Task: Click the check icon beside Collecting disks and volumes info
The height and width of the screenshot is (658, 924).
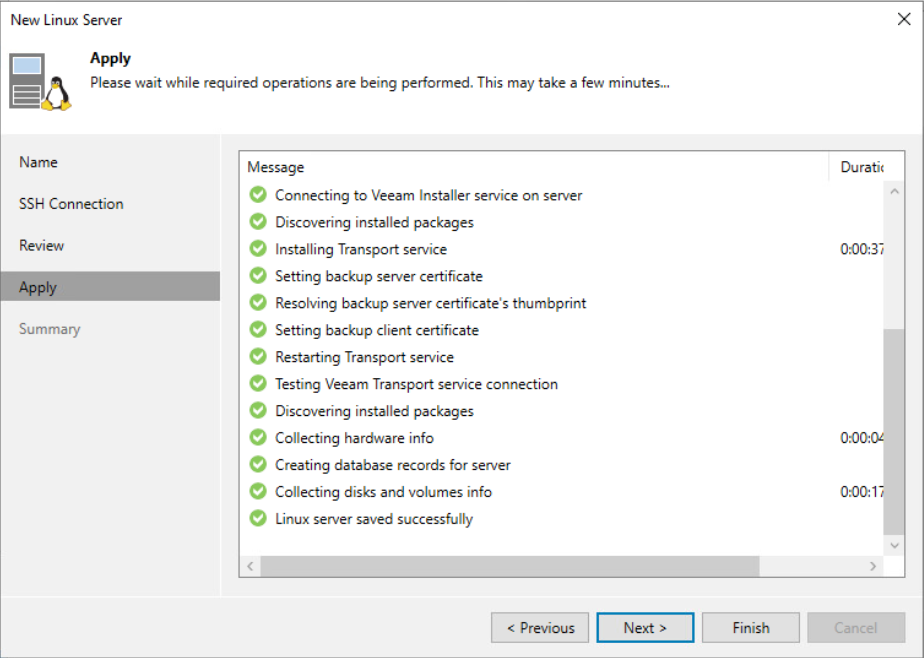Action: click(258, 492)
